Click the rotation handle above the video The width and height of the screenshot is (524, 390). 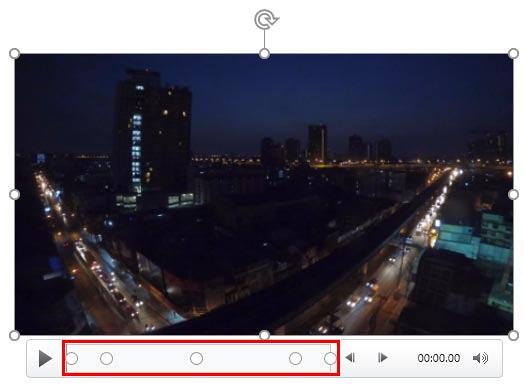(x=266, y=19)
